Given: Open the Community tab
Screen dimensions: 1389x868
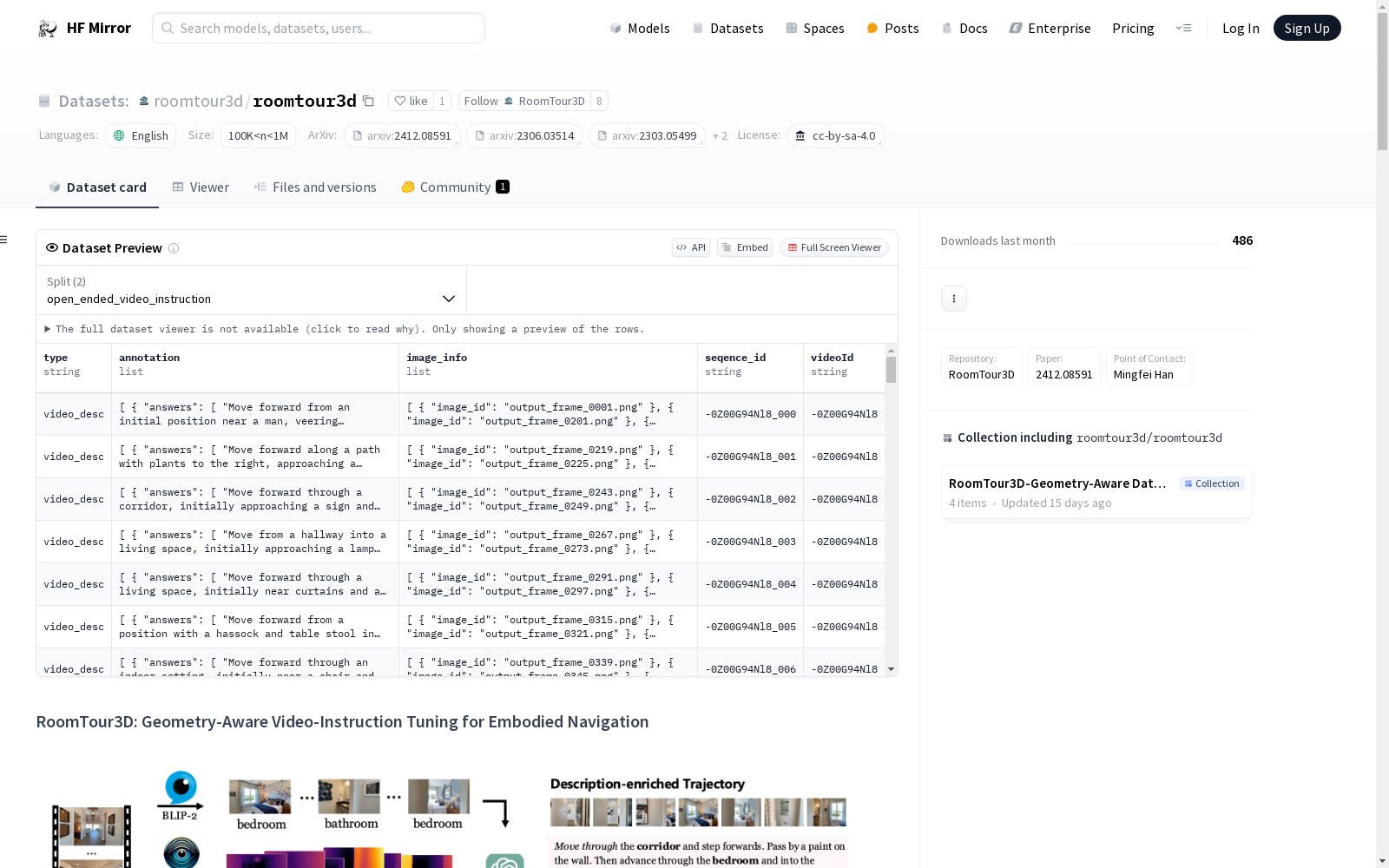Looking at the screenshot, I should click(x=456, y=187).
